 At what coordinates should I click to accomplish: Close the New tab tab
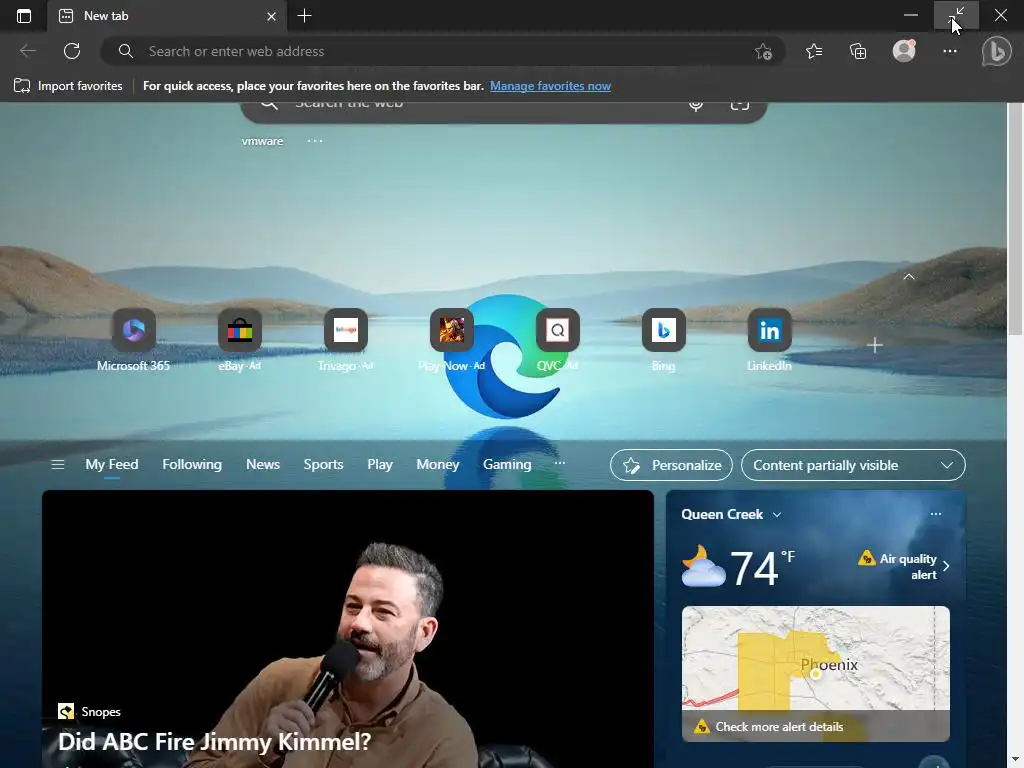pos(272,16)
